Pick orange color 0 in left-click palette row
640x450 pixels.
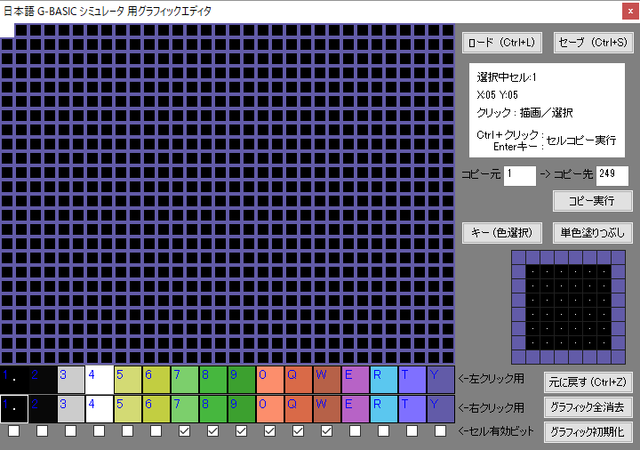(270, 380)
